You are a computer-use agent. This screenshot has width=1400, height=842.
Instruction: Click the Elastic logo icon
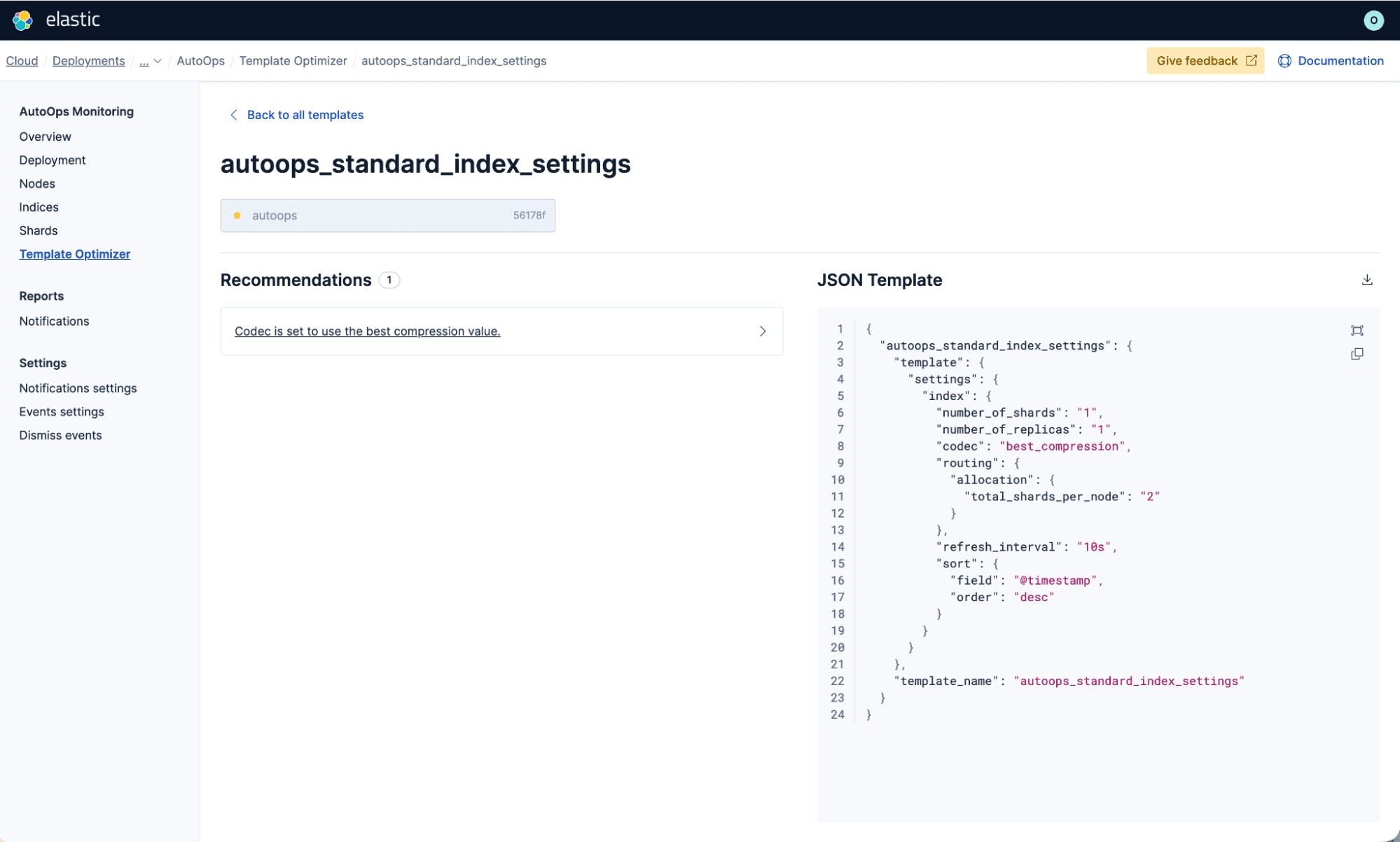[22, 20]
